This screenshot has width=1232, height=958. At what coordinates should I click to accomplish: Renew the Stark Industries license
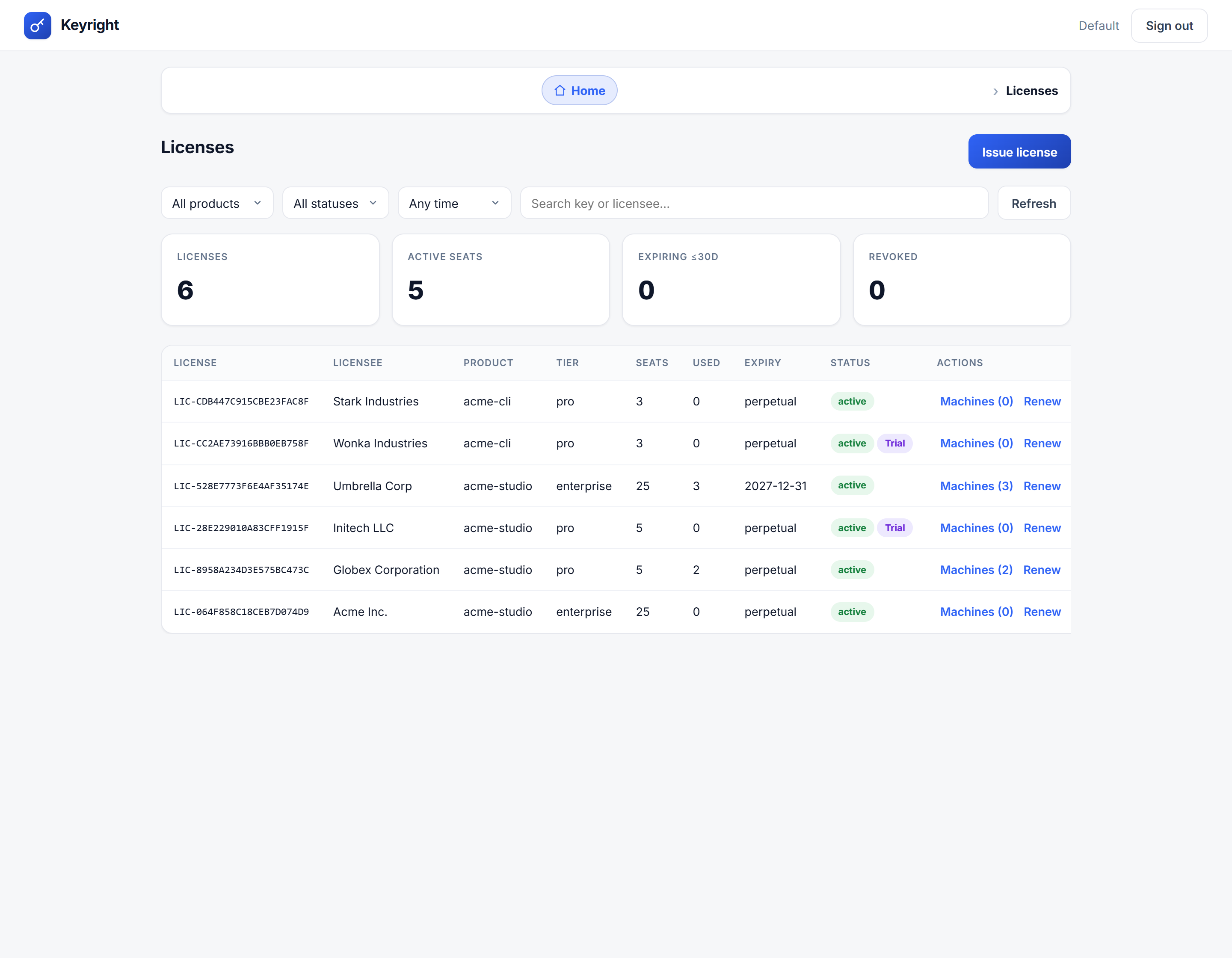(1042, 402)
